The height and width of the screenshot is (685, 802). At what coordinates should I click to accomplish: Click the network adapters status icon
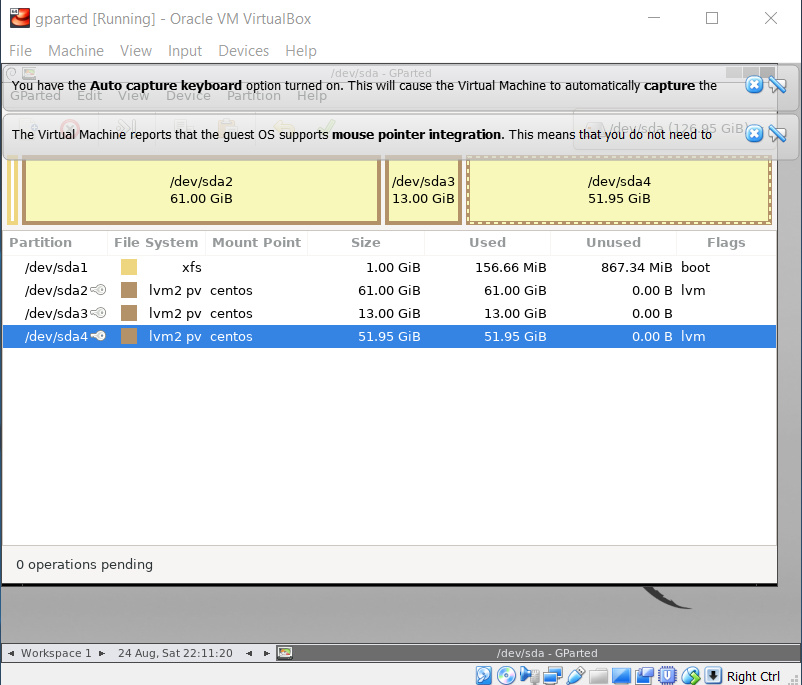pos(552,675)
